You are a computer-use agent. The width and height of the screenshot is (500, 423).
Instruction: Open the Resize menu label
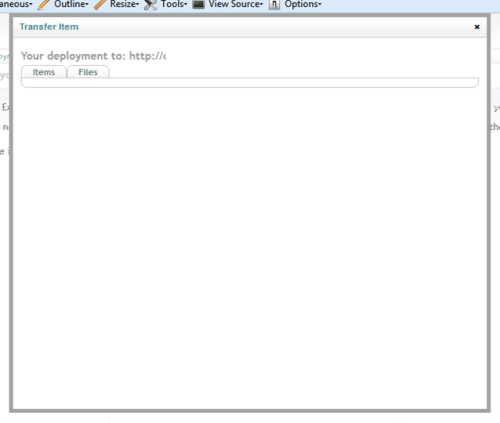pos(123,4)
